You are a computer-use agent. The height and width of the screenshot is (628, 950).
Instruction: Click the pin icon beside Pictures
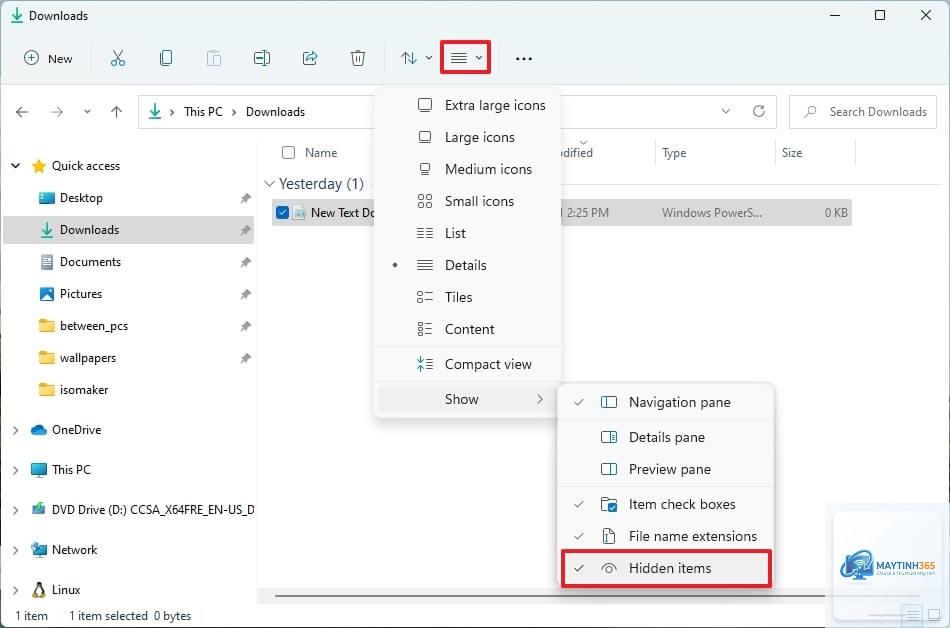tap(245, 294)
